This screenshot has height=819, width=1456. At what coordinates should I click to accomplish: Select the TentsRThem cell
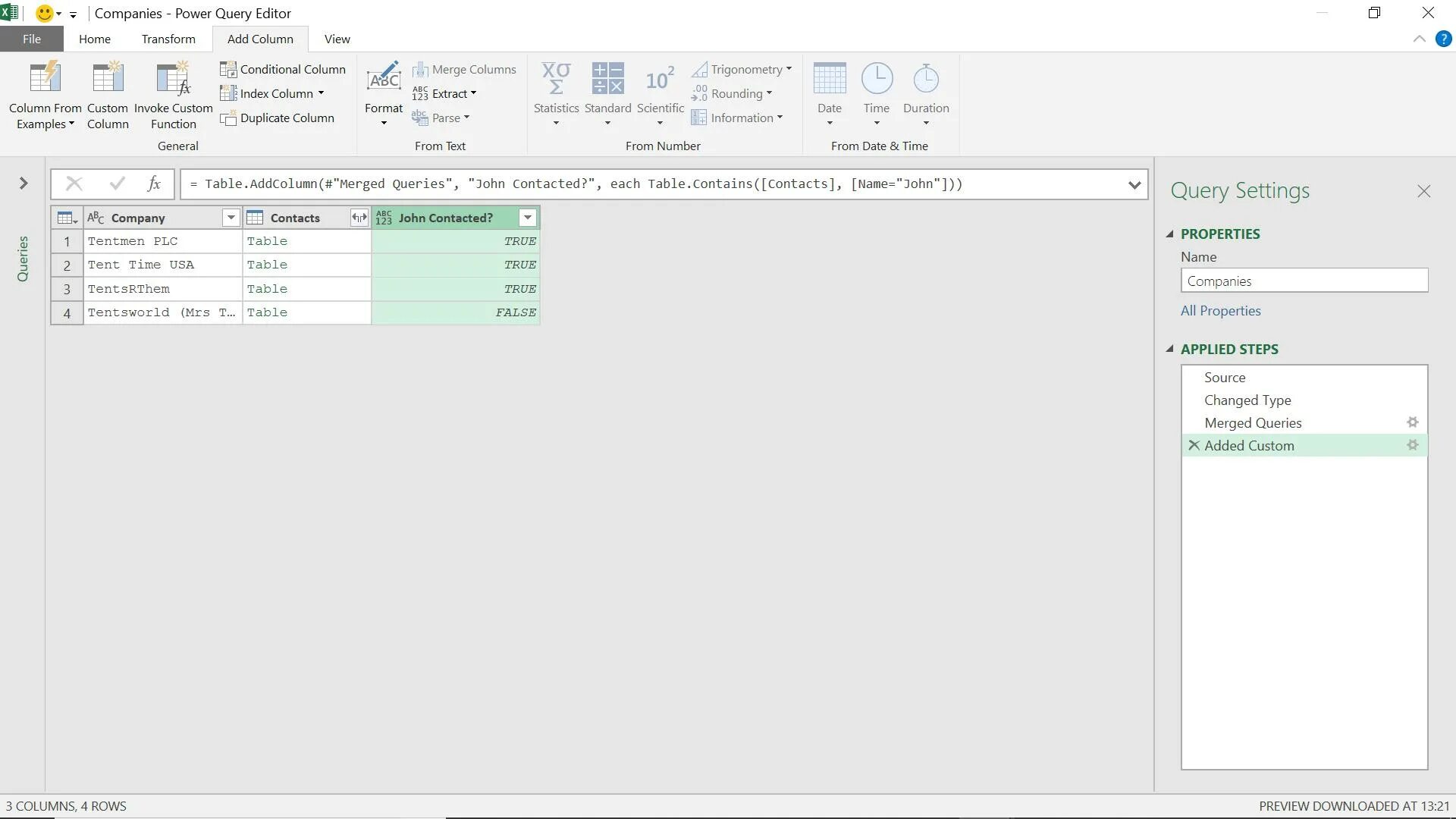(162, 289)
